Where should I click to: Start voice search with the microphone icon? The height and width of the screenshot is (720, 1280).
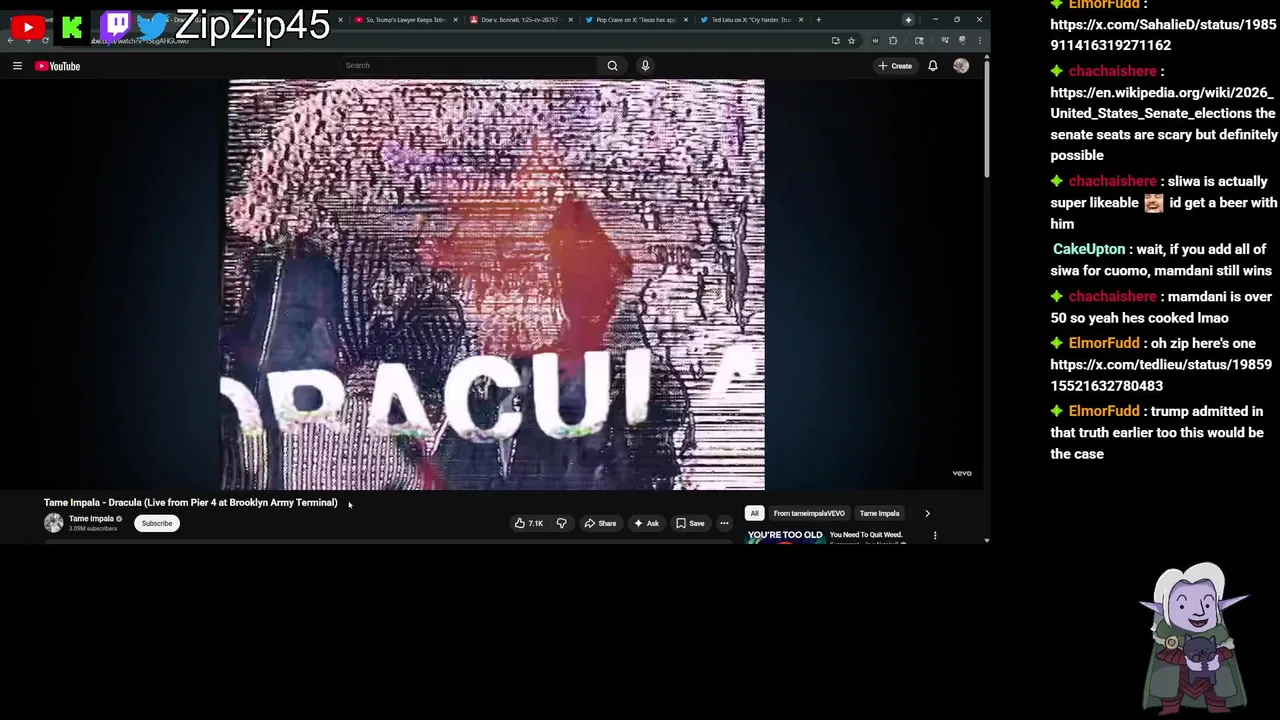coord(645,65)
